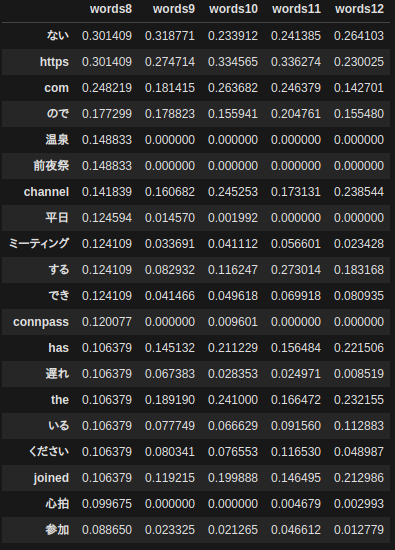Select the 'the' row label

coord(60,400)
